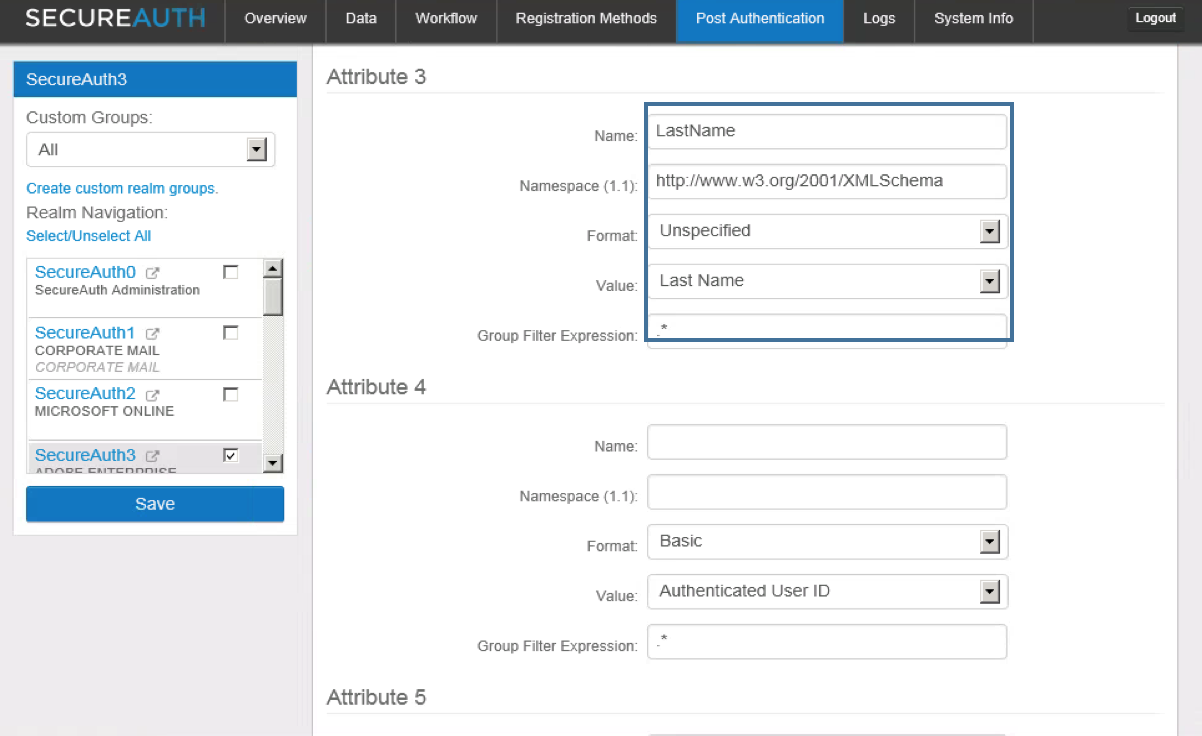Open SecureAuth2 via its external link icon
Viewport: 1202px width, 736px height.
(x=153, y=392)
